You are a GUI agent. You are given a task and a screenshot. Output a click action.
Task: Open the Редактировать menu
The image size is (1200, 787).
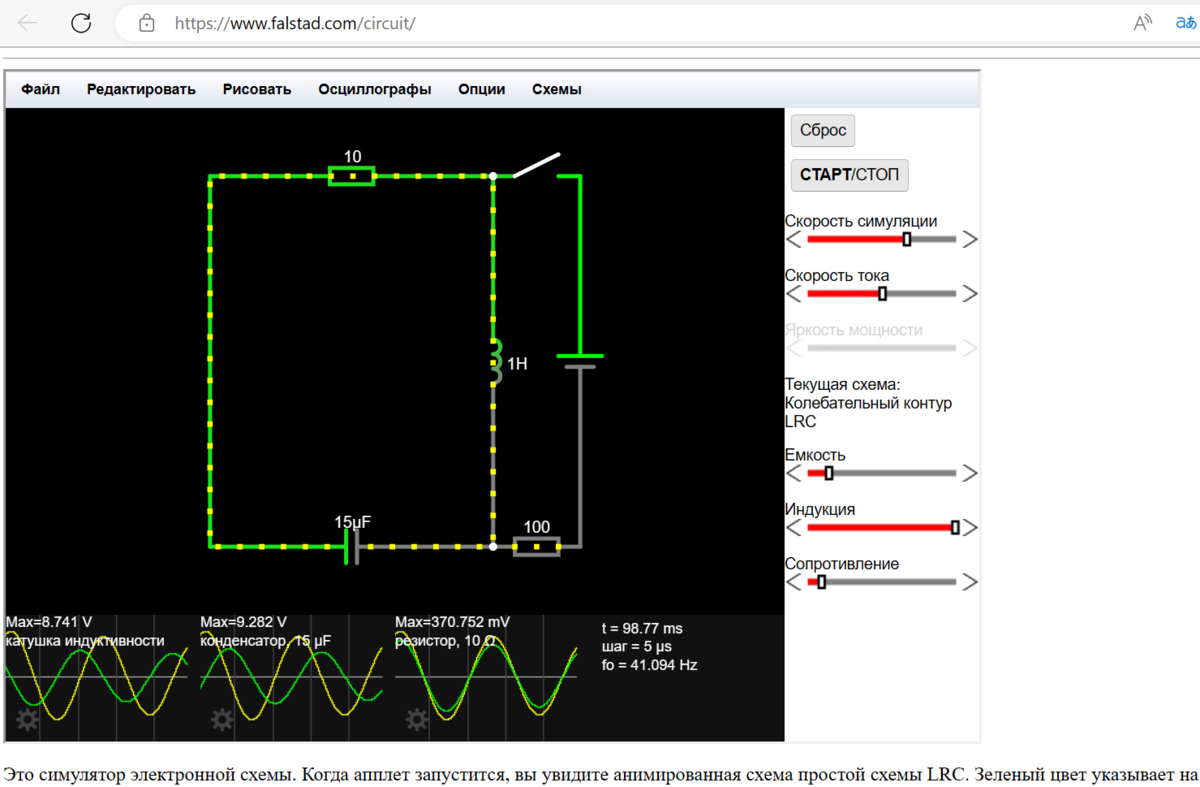pos(141,89)
